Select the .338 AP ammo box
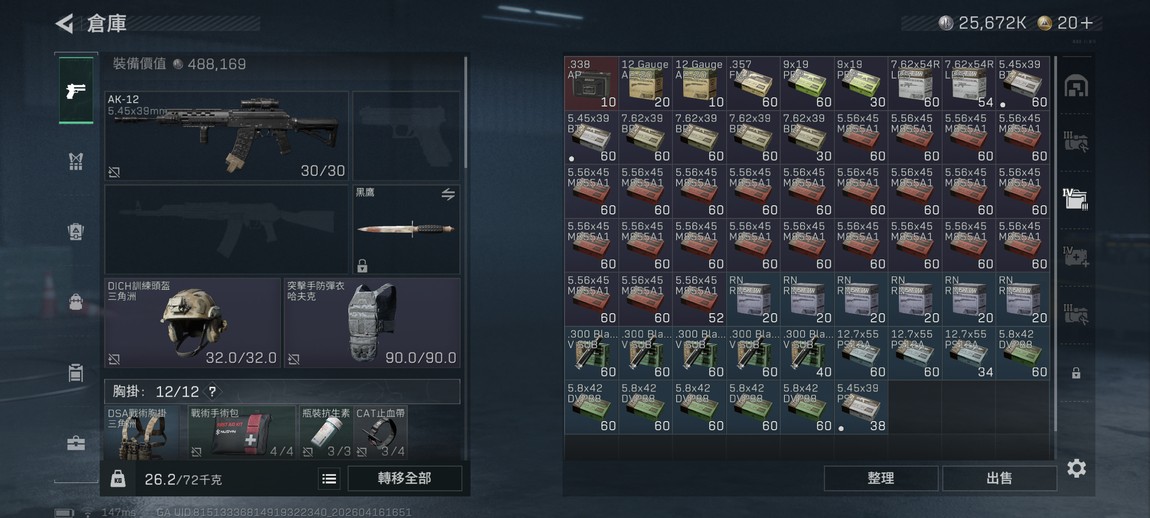This screenshot has height=518, width=1150. tap(591, 84)
